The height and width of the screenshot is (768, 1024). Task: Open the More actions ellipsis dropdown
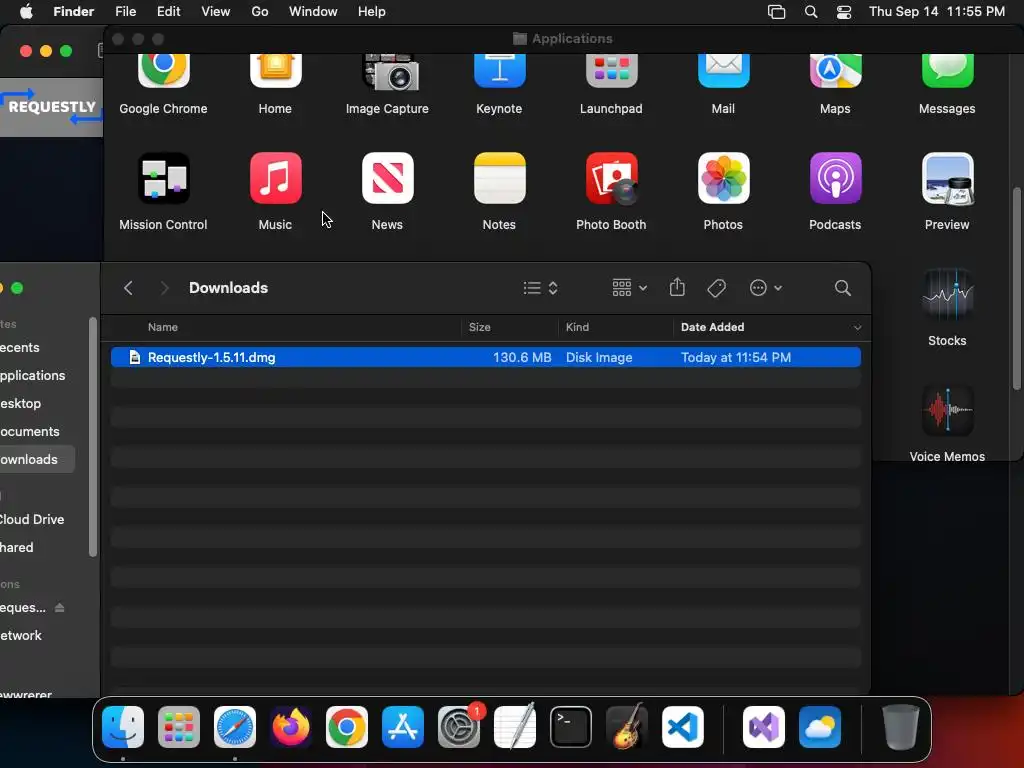tap(765, 288)
